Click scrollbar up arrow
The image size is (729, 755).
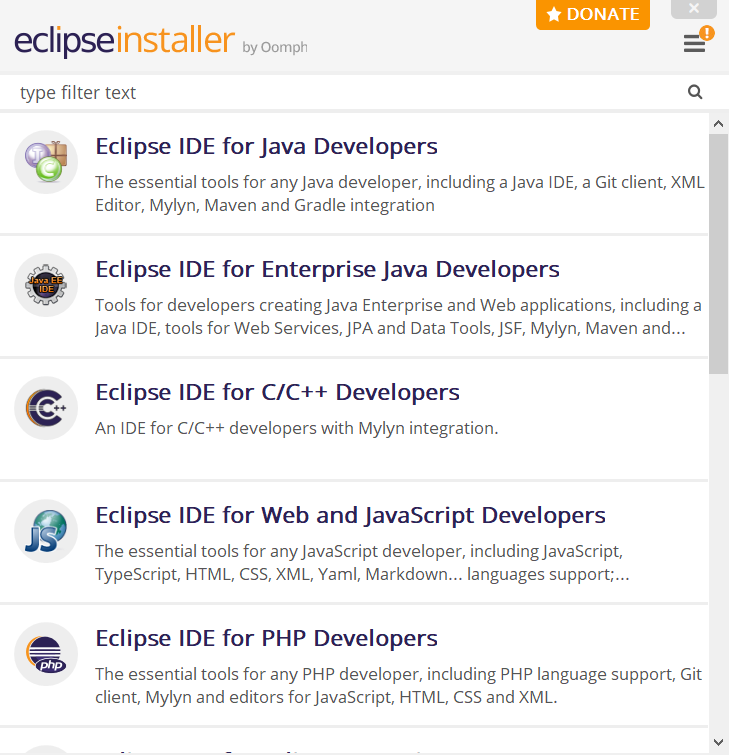718,124
